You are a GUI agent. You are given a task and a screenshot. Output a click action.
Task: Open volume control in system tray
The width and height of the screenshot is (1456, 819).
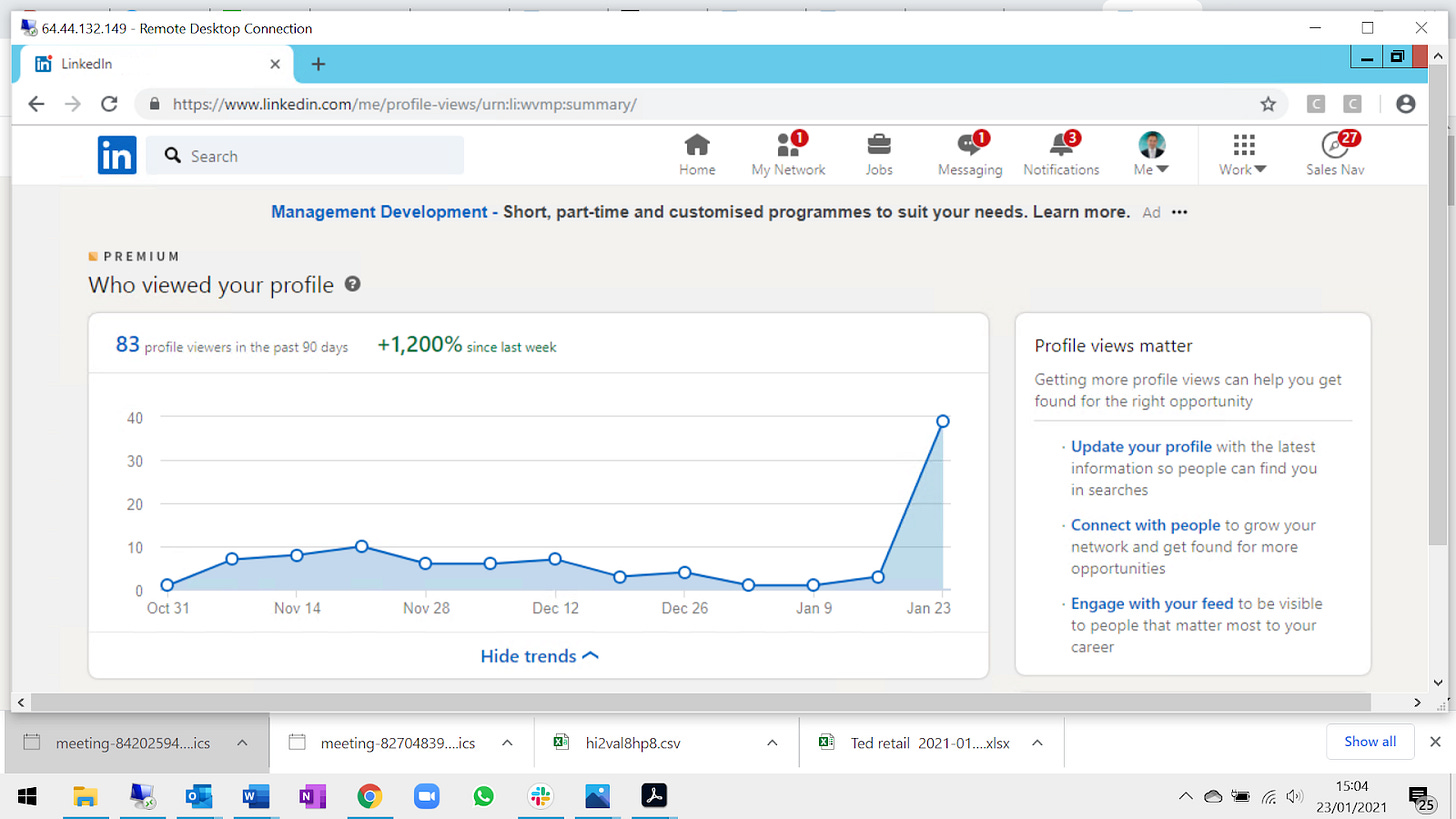click(x=1294, y=796)
